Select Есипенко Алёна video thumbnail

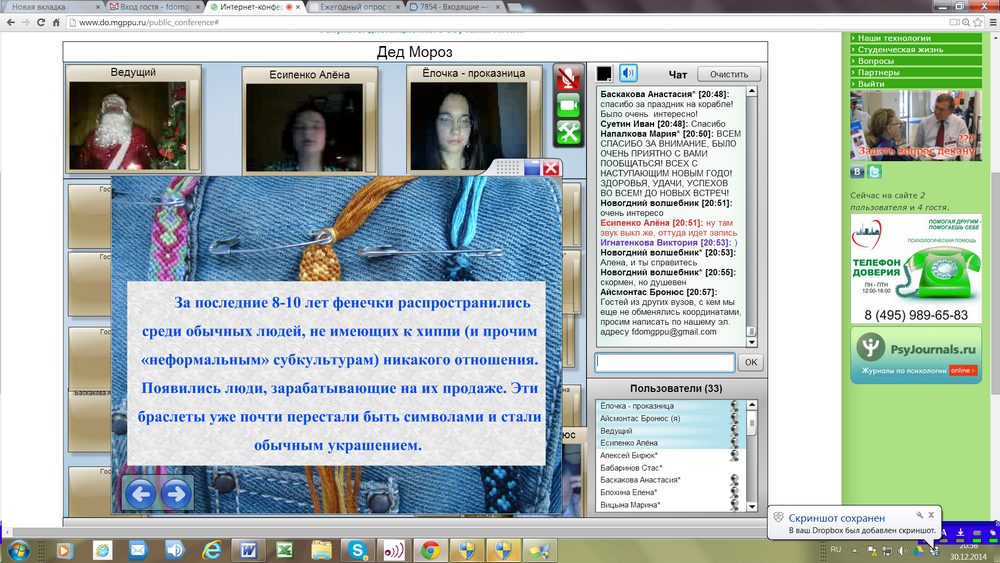pos(309,121)
